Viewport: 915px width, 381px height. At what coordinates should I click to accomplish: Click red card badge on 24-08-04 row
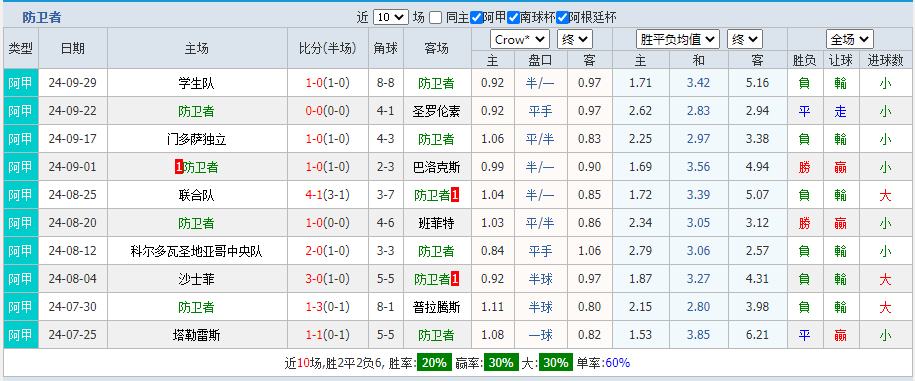[x=455, y=279]
